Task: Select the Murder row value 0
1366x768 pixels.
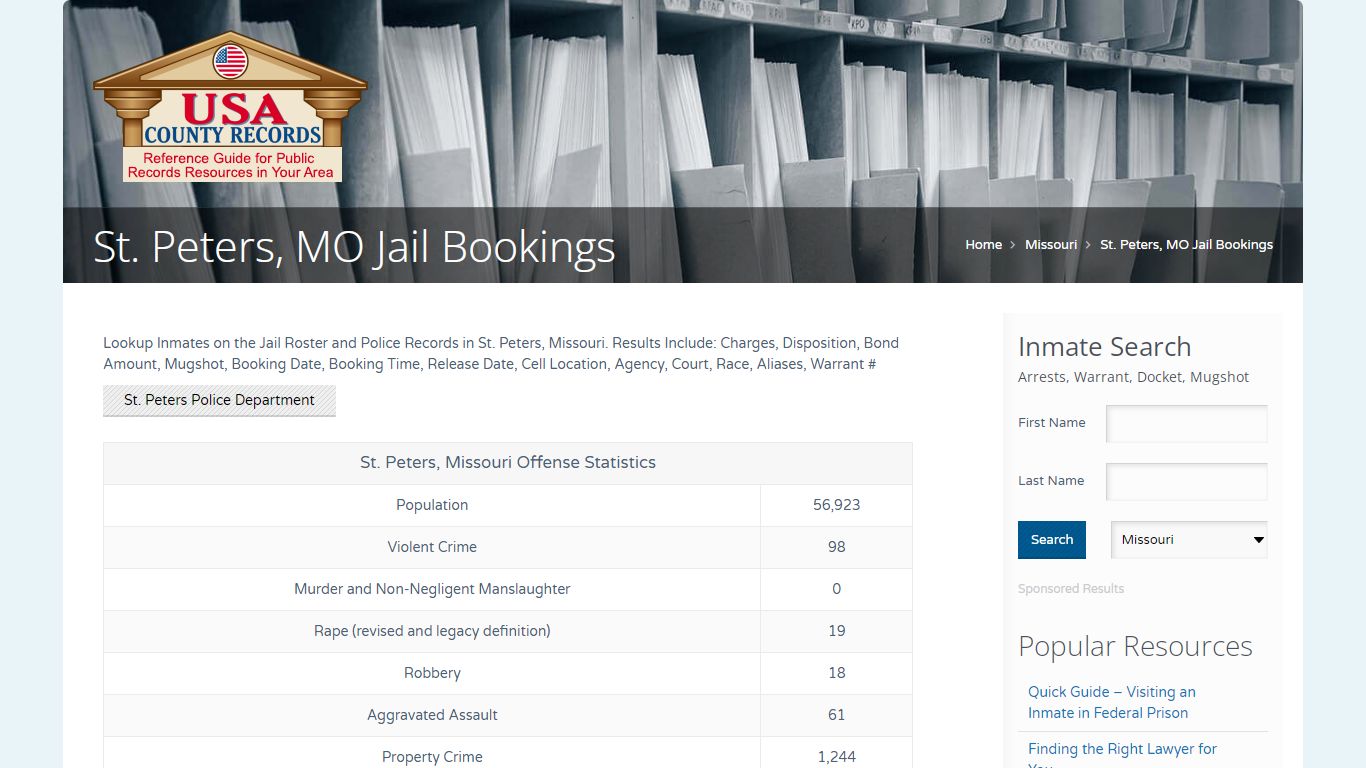Action: point(837,589)
